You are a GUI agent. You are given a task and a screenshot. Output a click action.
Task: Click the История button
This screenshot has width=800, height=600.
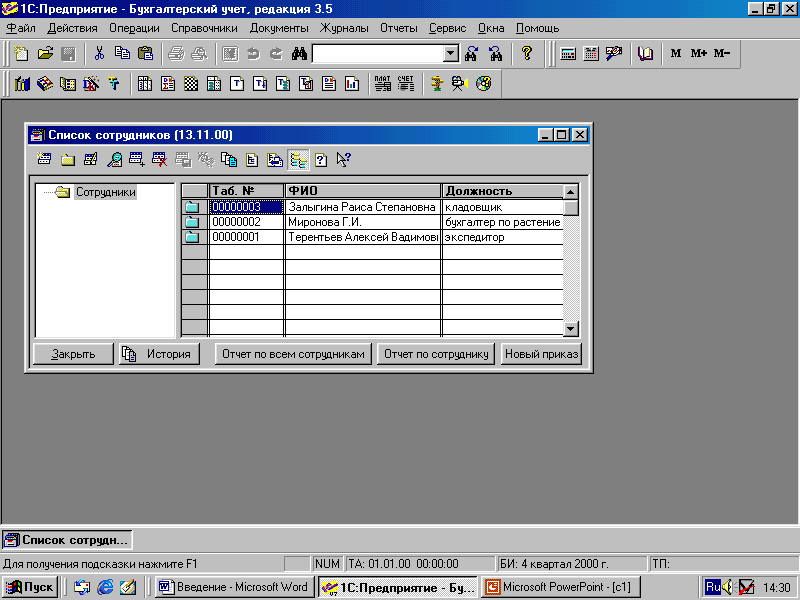pyautogui.click(x=159, y=354)
